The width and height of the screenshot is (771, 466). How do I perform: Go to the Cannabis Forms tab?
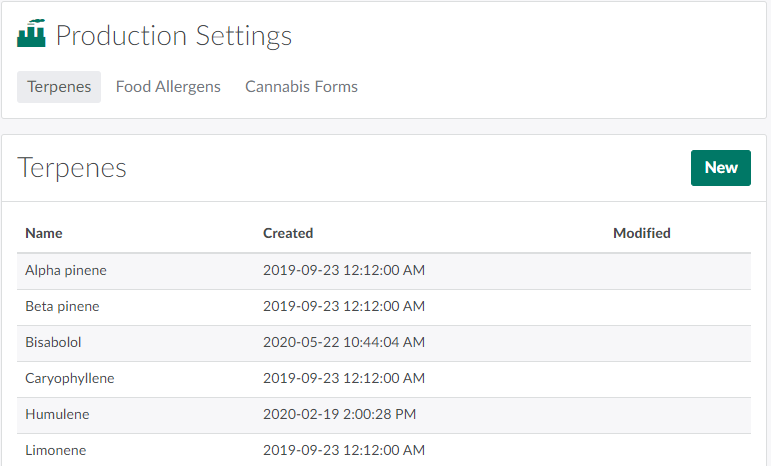pos(301,87)
